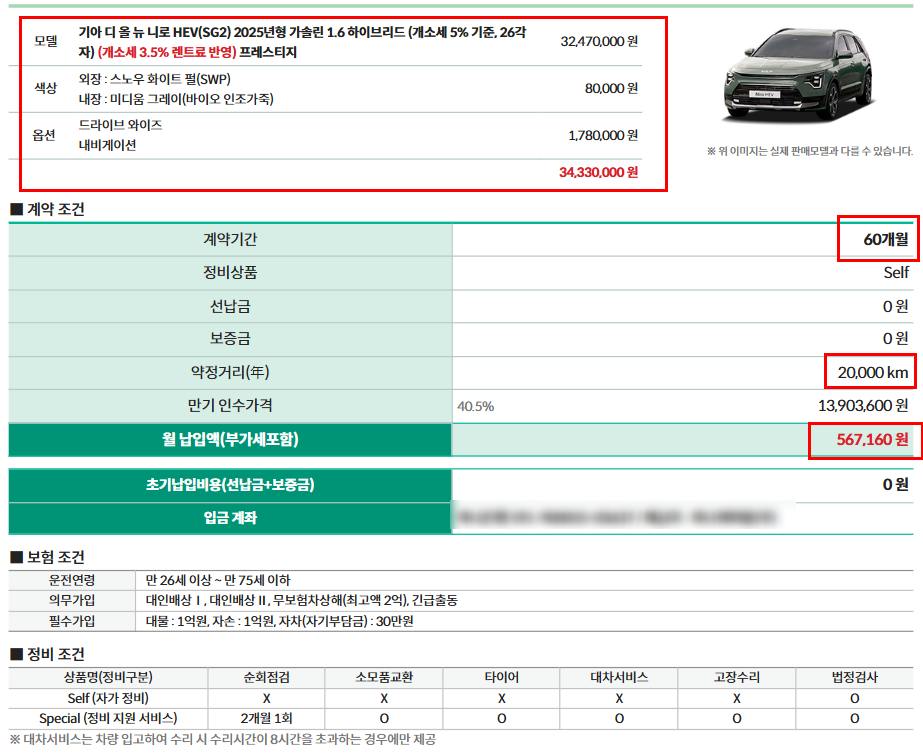
Task: Click the Self (자가 정비) row
Action: 461,699
